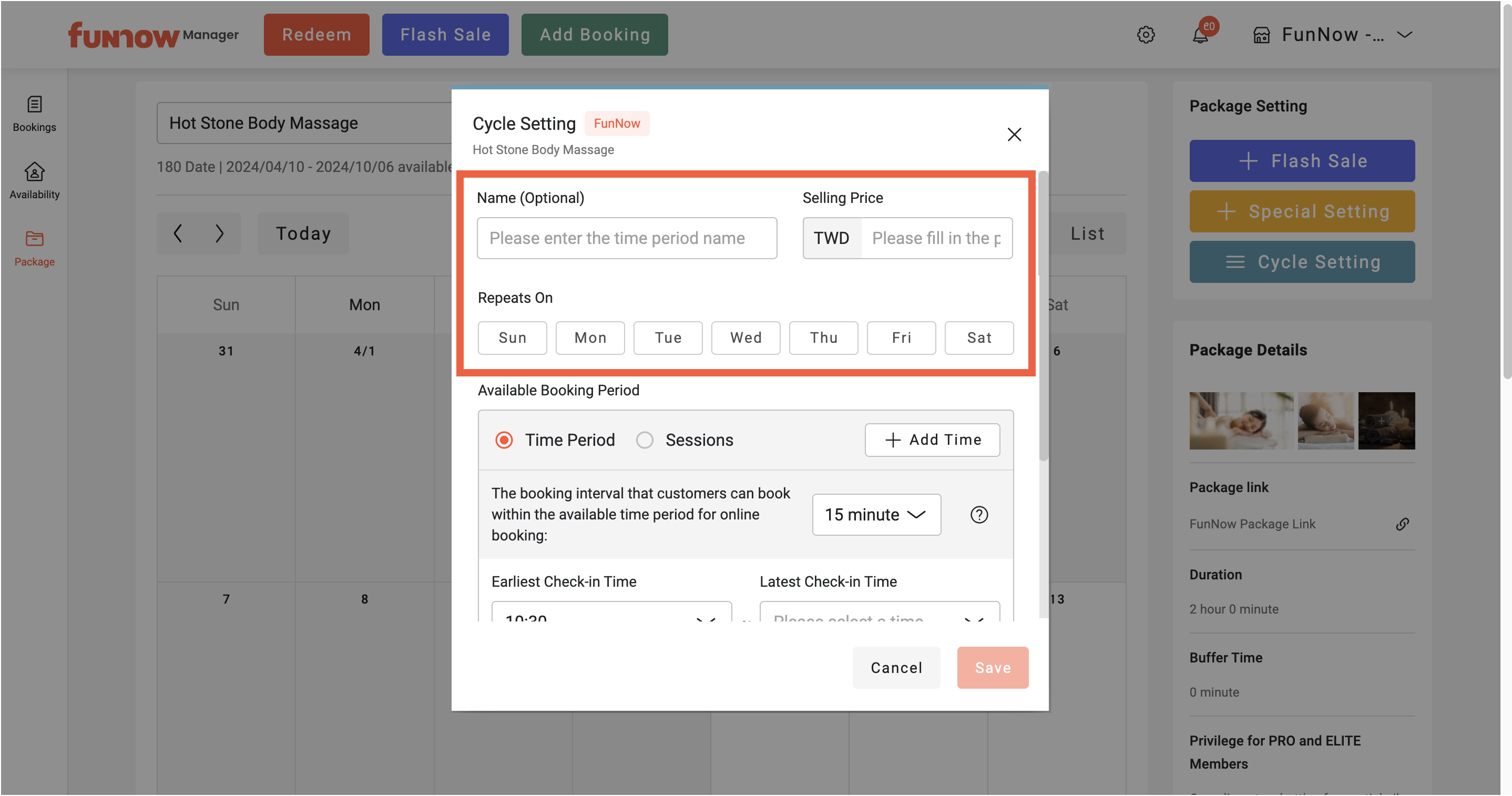This screenshot has height=796, width=1512.
Task: Open first massage package thumbnail
Action: [x=1241, y=420]
